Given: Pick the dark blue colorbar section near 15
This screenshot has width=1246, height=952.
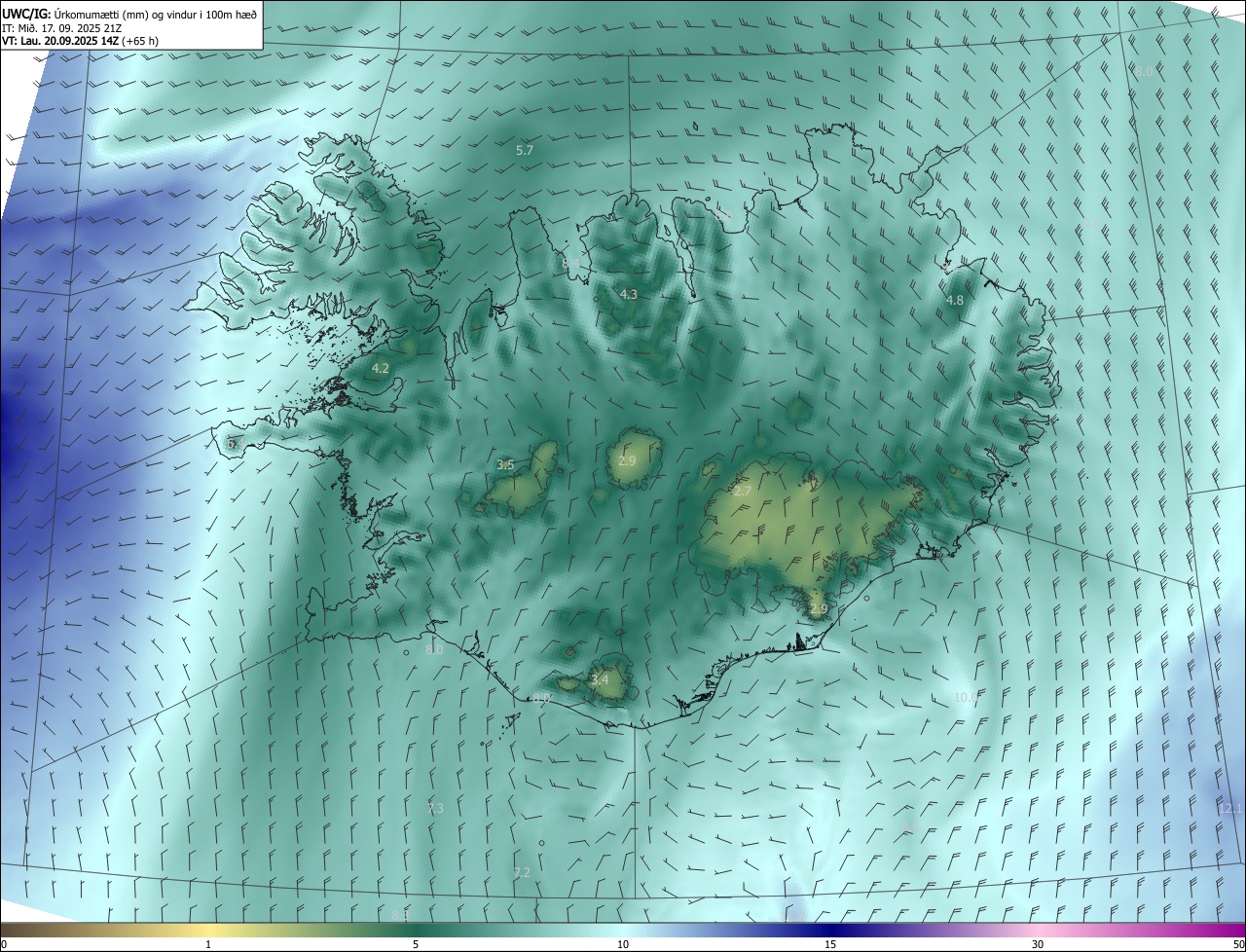Looking at the screenshot, I should [x=830, y=931].
